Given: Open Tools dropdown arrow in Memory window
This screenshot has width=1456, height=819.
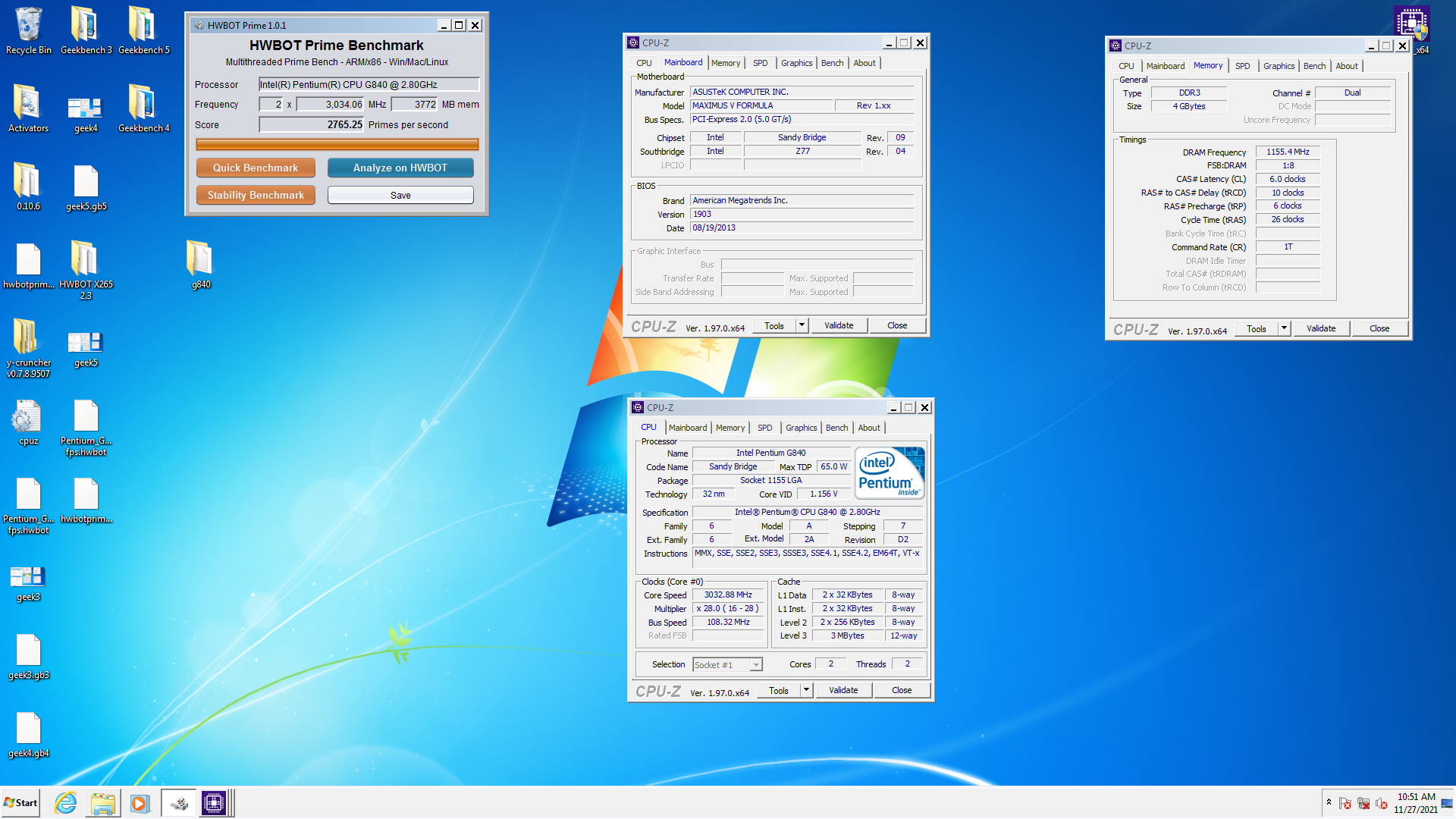Looking at the screenshot, I should pos(1284,328).
